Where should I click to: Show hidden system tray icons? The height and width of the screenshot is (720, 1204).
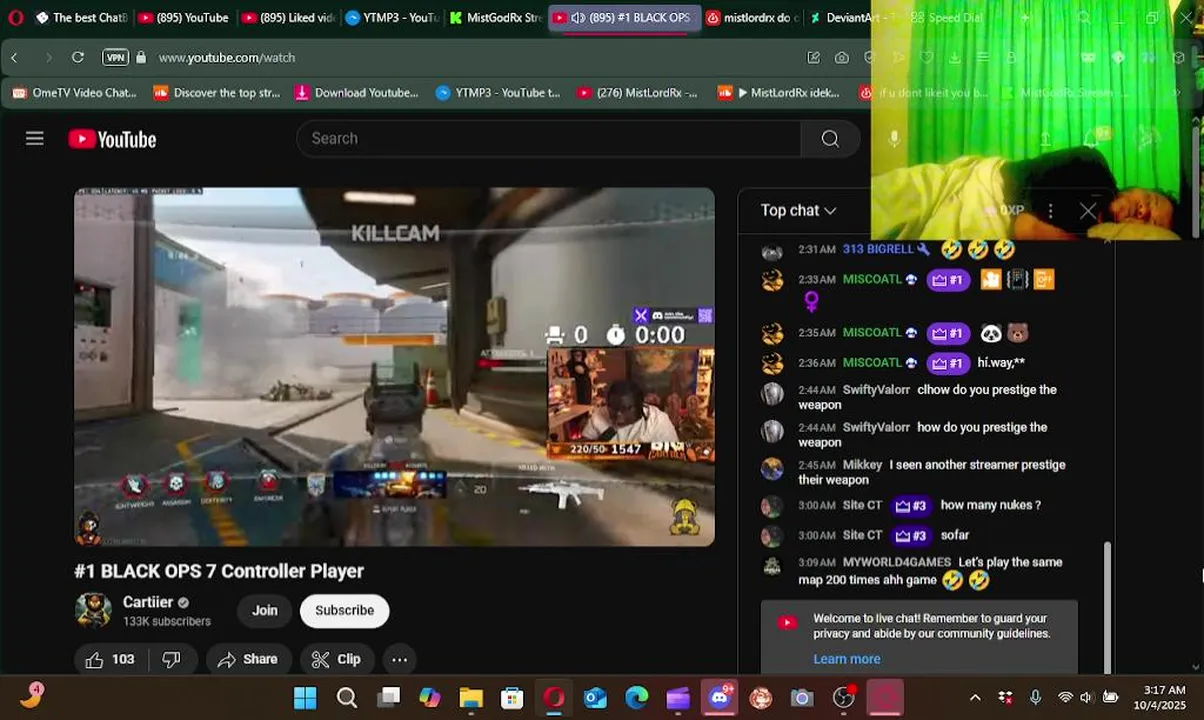pos(975,697)
